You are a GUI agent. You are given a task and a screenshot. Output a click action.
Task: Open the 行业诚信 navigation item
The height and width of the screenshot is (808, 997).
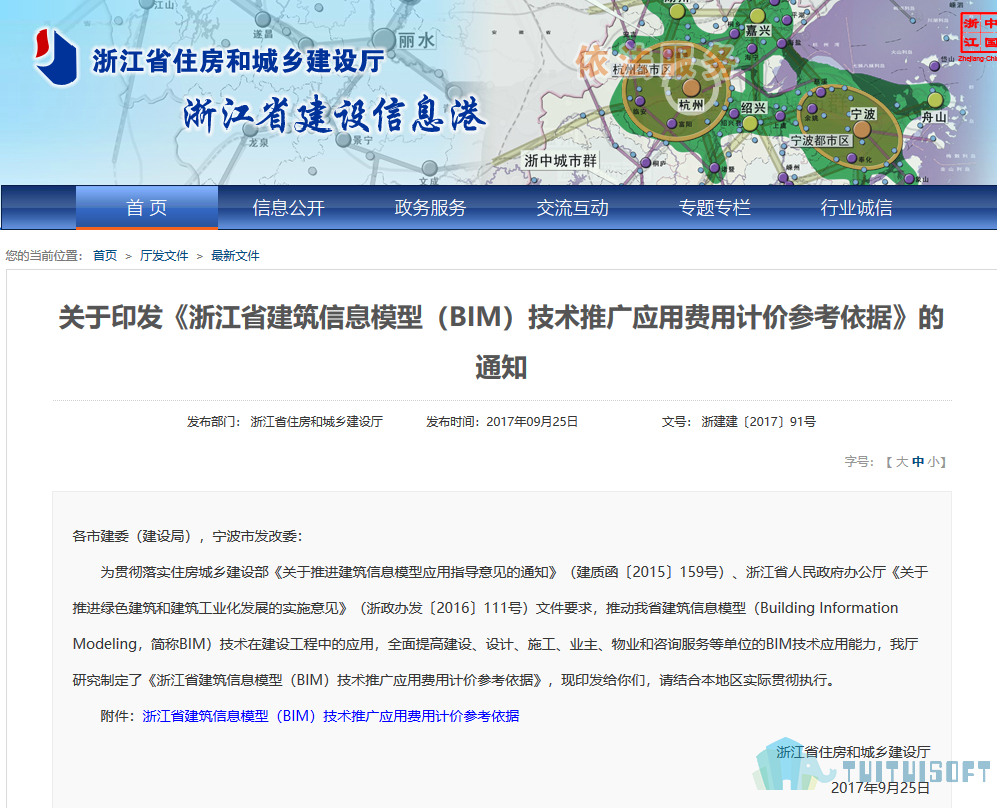pos(856,208)
